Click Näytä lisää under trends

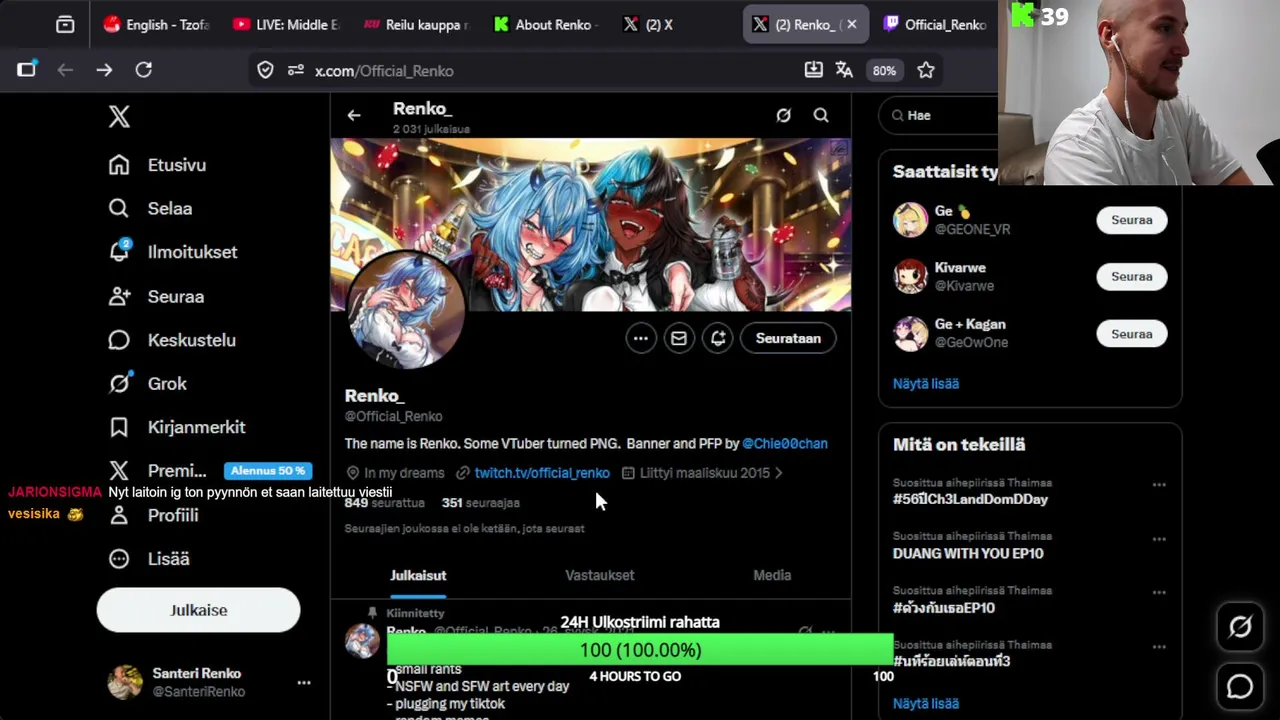click(926, 703)
